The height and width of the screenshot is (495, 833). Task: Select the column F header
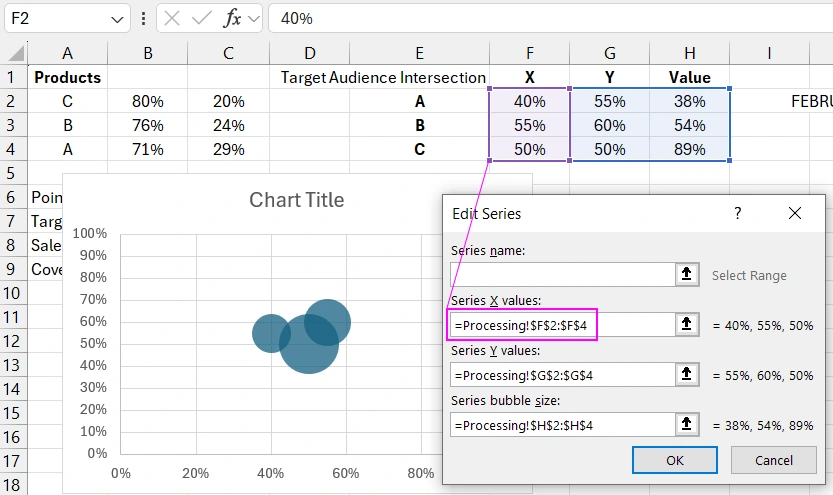tap(529, 53)
